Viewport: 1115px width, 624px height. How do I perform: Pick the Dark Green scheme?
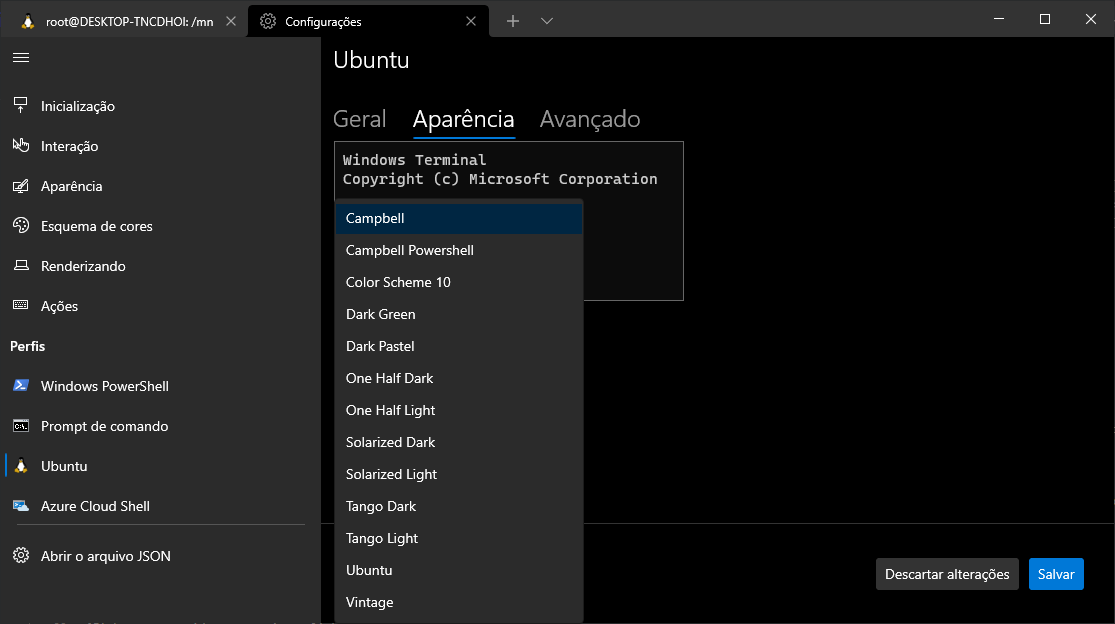[x=459, y=314]
